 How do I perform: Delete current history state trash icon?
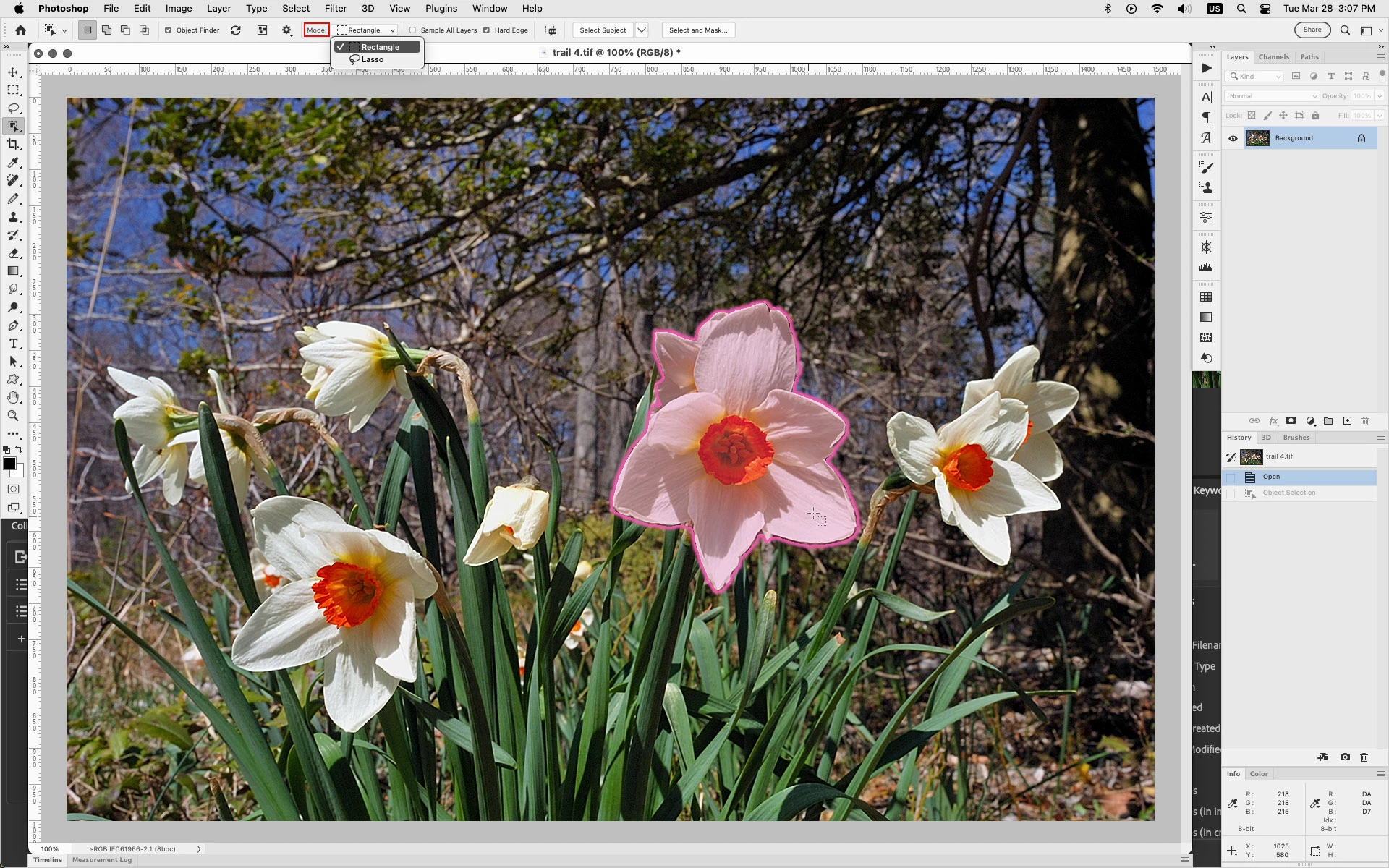[x=1364, y=757]
